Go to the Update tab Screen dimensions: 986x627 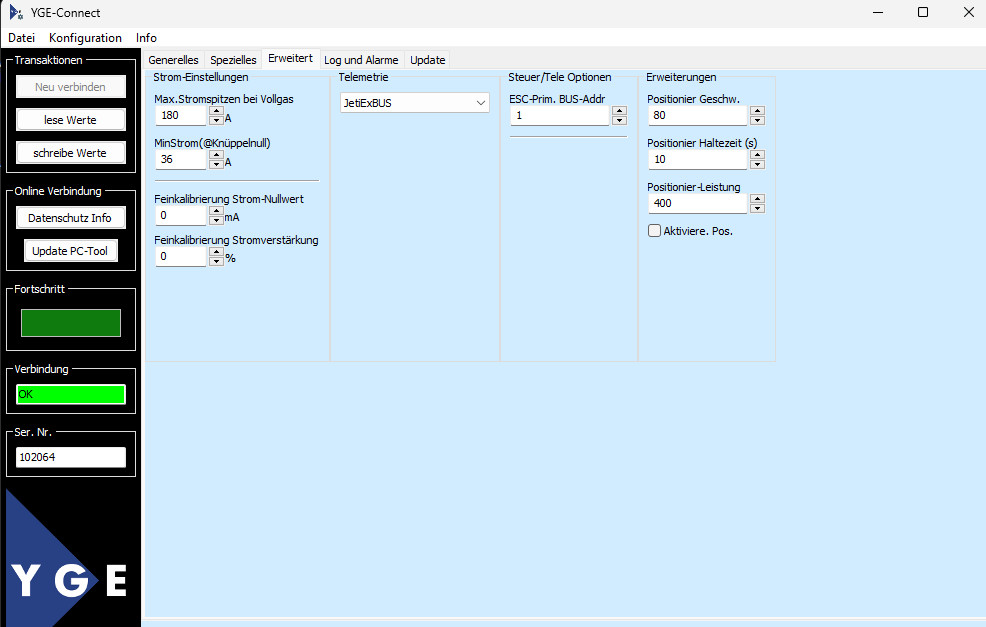pos(428,60)
